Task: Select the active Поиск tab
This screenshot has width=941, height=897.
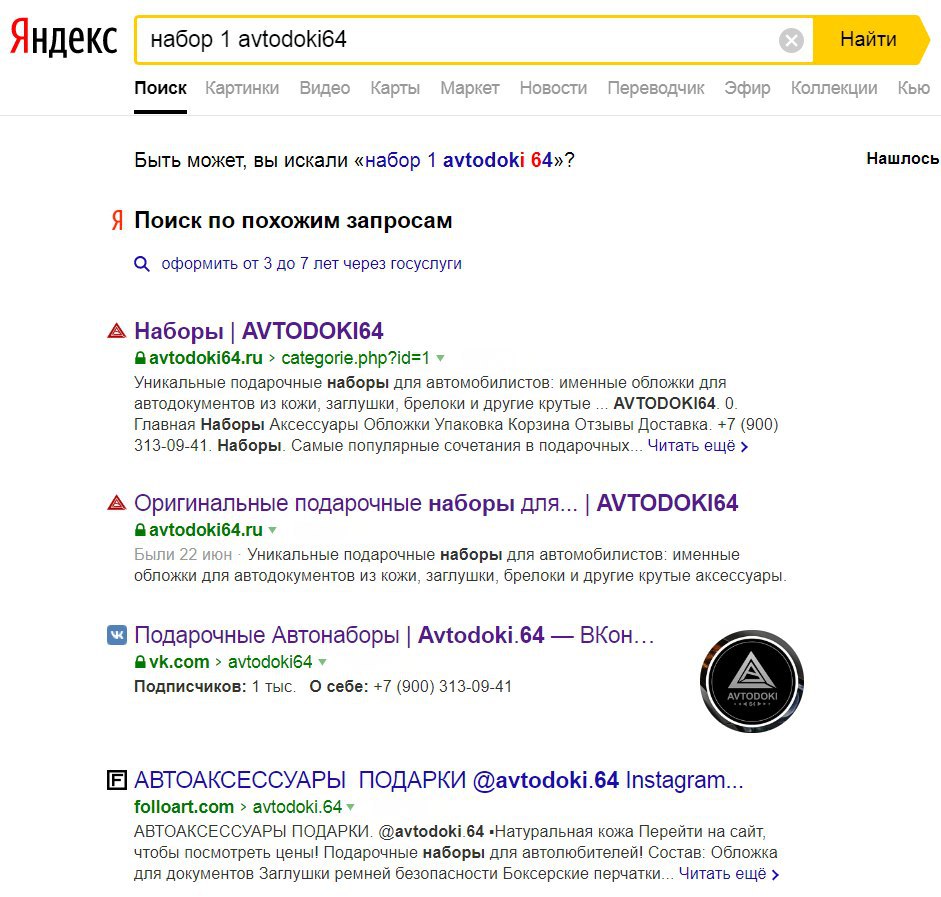Action: coord(160,88)
